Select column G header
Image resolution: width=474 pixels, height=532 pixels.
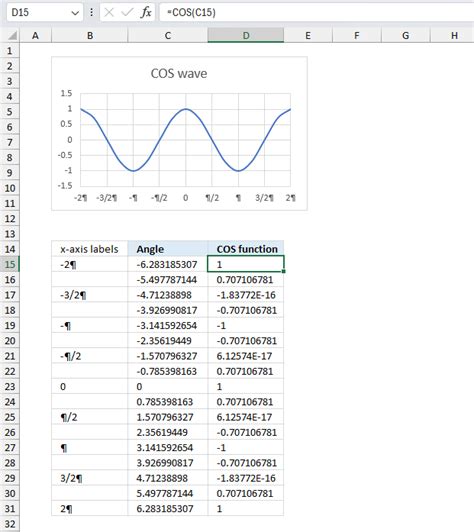click(405, 35)
